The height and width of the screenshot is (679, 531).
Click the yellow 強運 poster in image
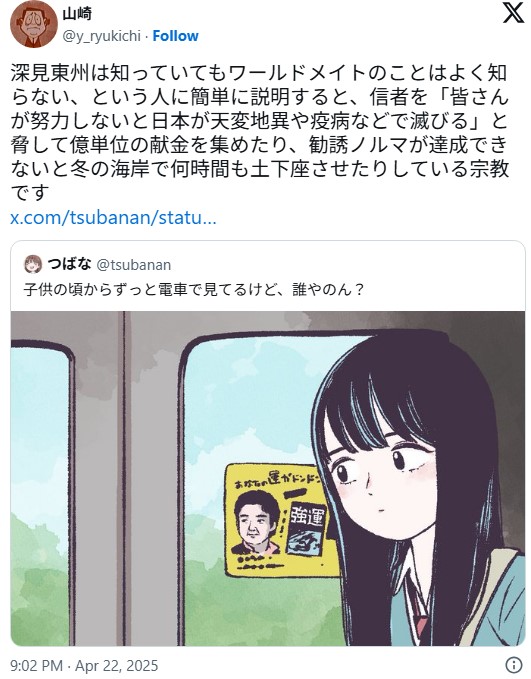(x=277, y=520)
